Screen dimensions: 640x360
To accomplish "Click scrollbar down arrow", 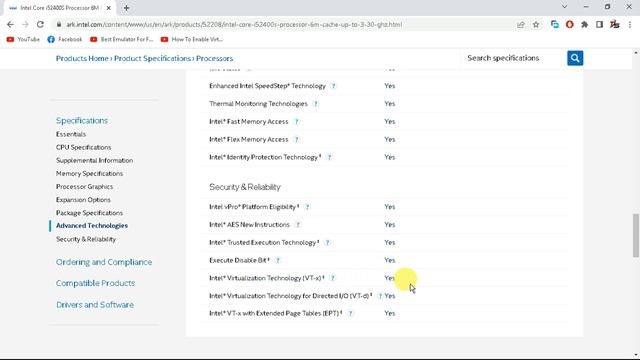I will (636, 354).
